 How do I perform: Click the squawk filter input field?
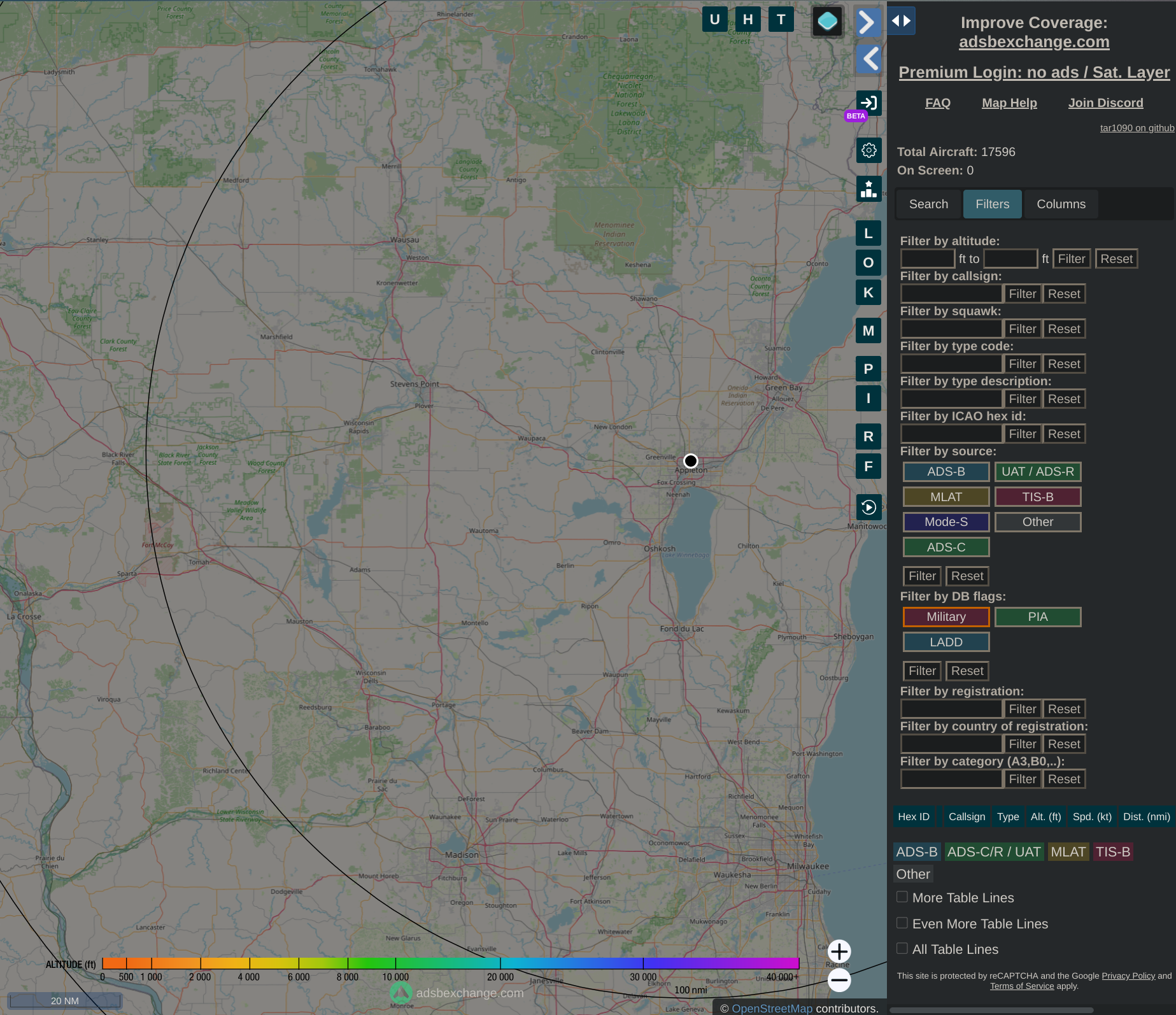(951, 329)
